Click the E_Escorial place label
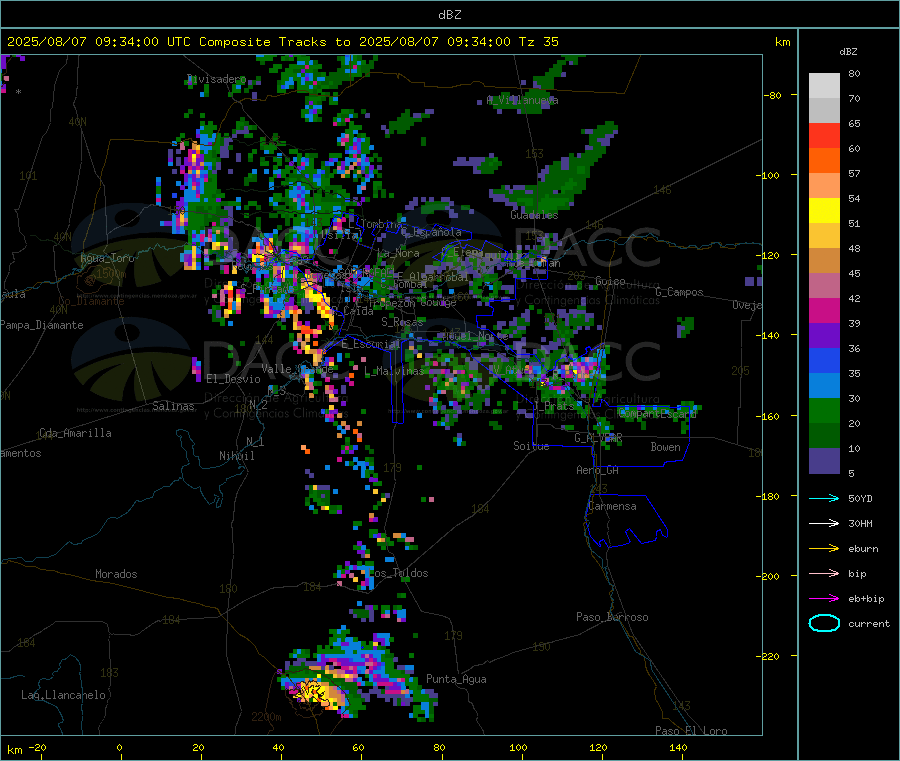 click(370, 344)
